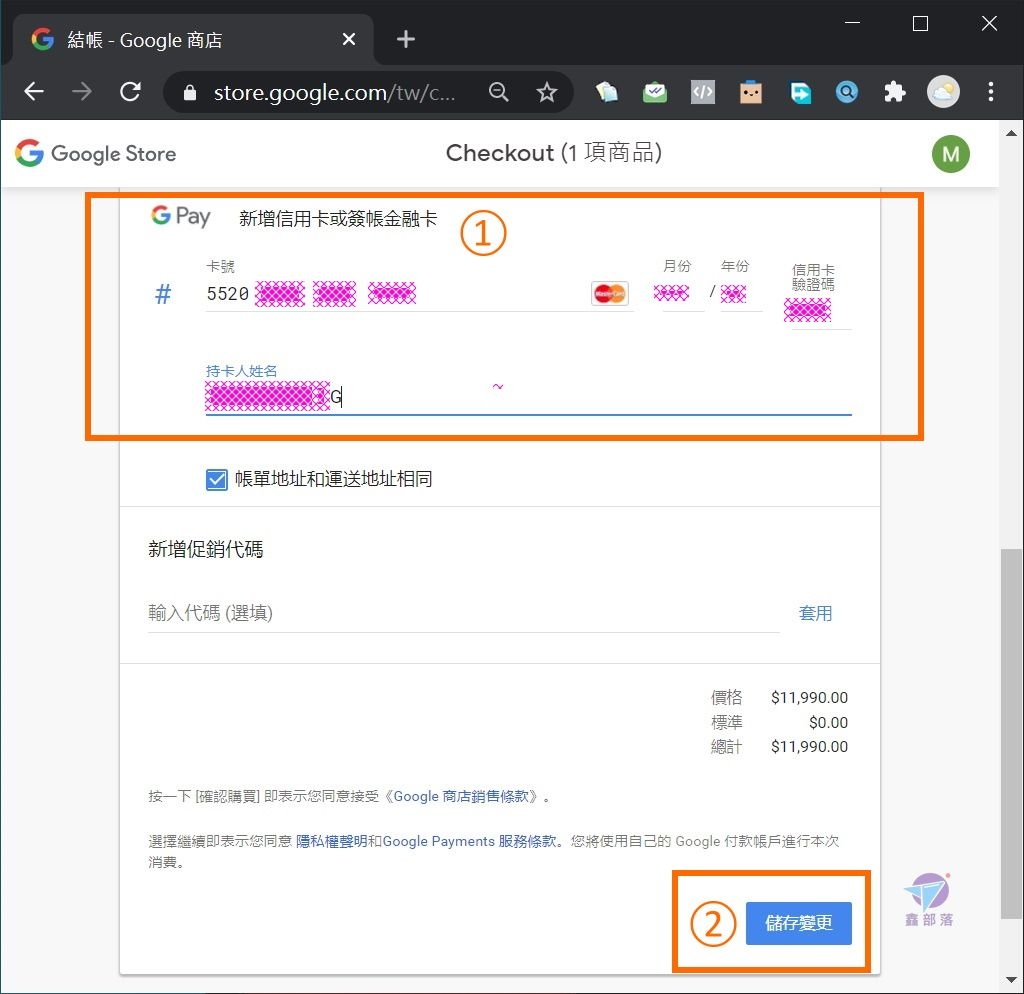This screenshot has width=1024, height=994.
Task: Click the blue circle search extension icon
Action: point(847,92)
